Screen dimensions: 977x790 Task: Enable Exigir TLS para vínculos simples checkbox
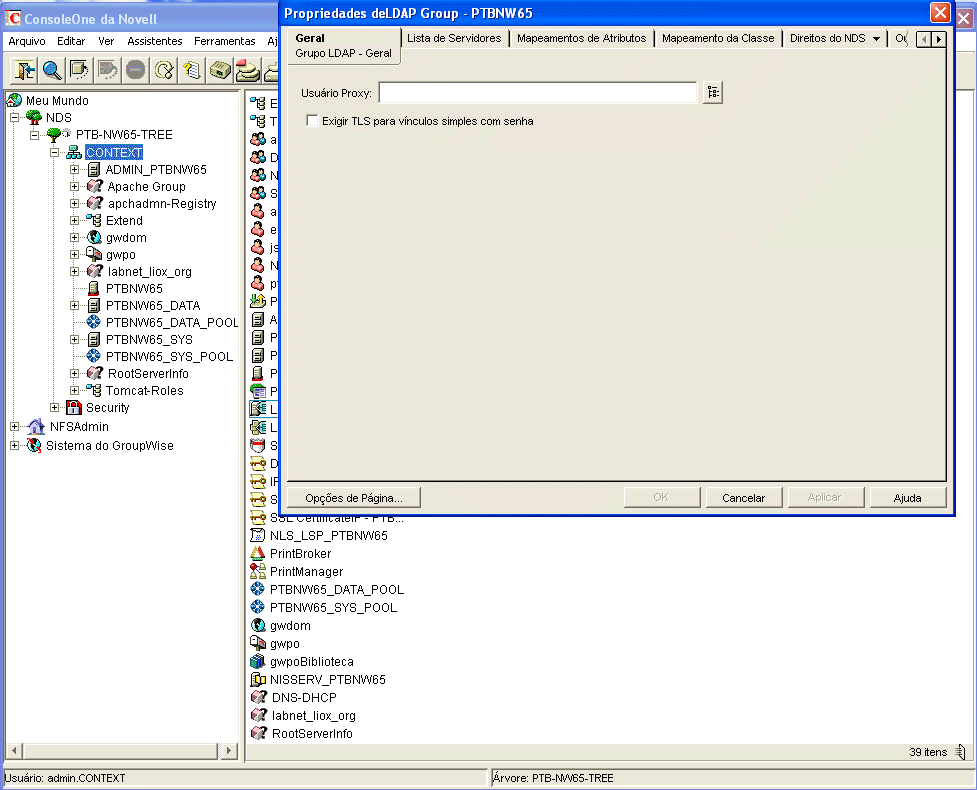click(312, 121)
